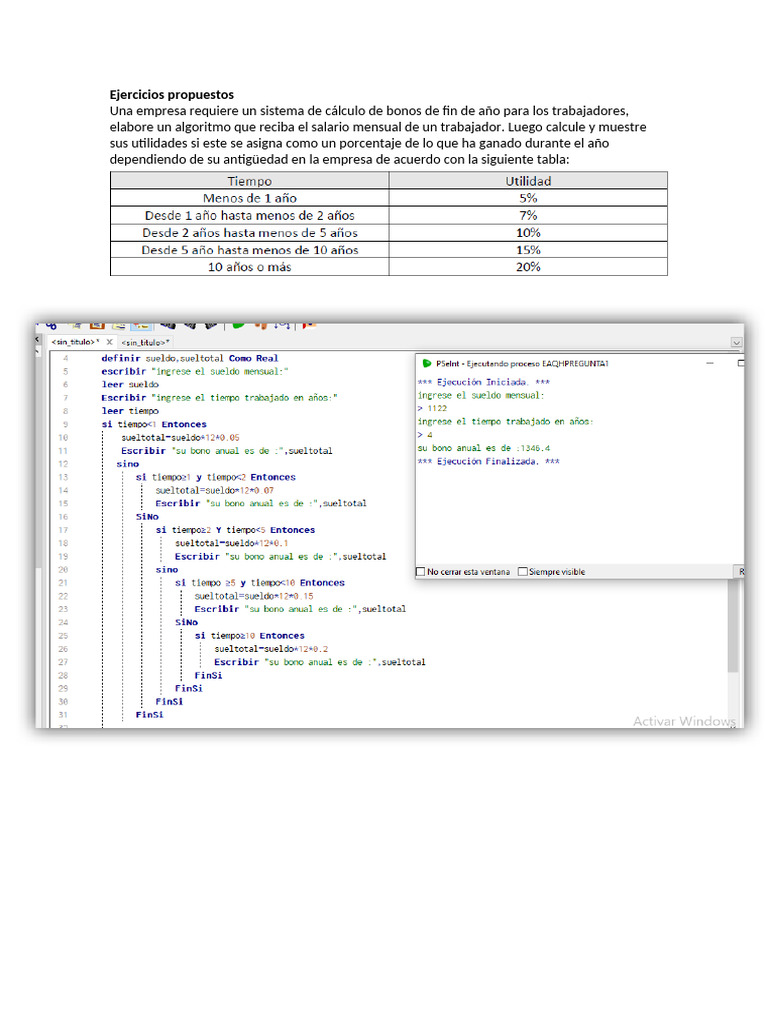Check the 'Siempre visible' option

tap(522, 572)
